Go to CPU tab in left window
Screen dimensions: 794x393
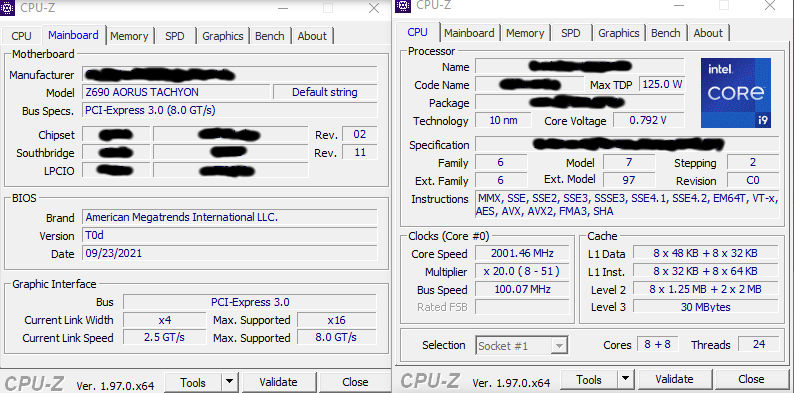[x=21, y=36]
